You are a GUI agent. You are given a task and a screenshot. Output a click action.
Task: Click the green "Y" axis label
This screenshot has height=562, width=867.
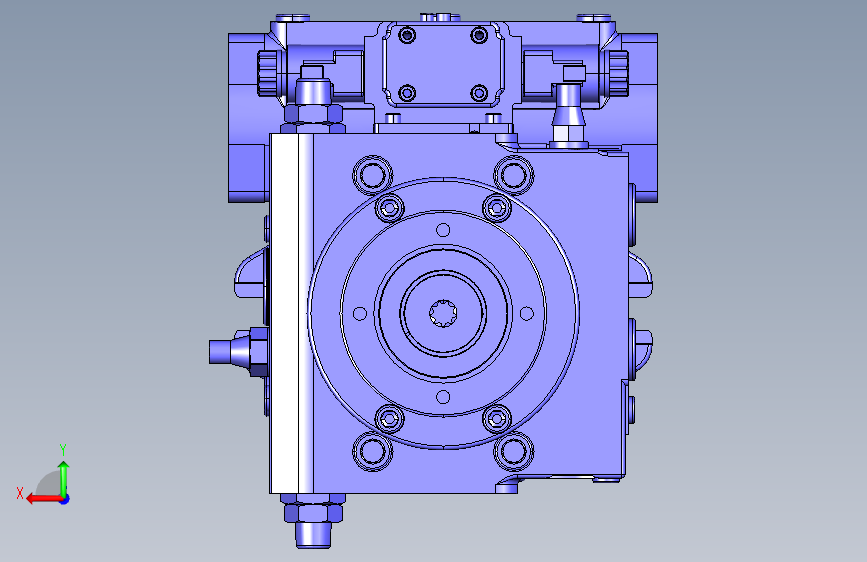(x=63, y=449)
